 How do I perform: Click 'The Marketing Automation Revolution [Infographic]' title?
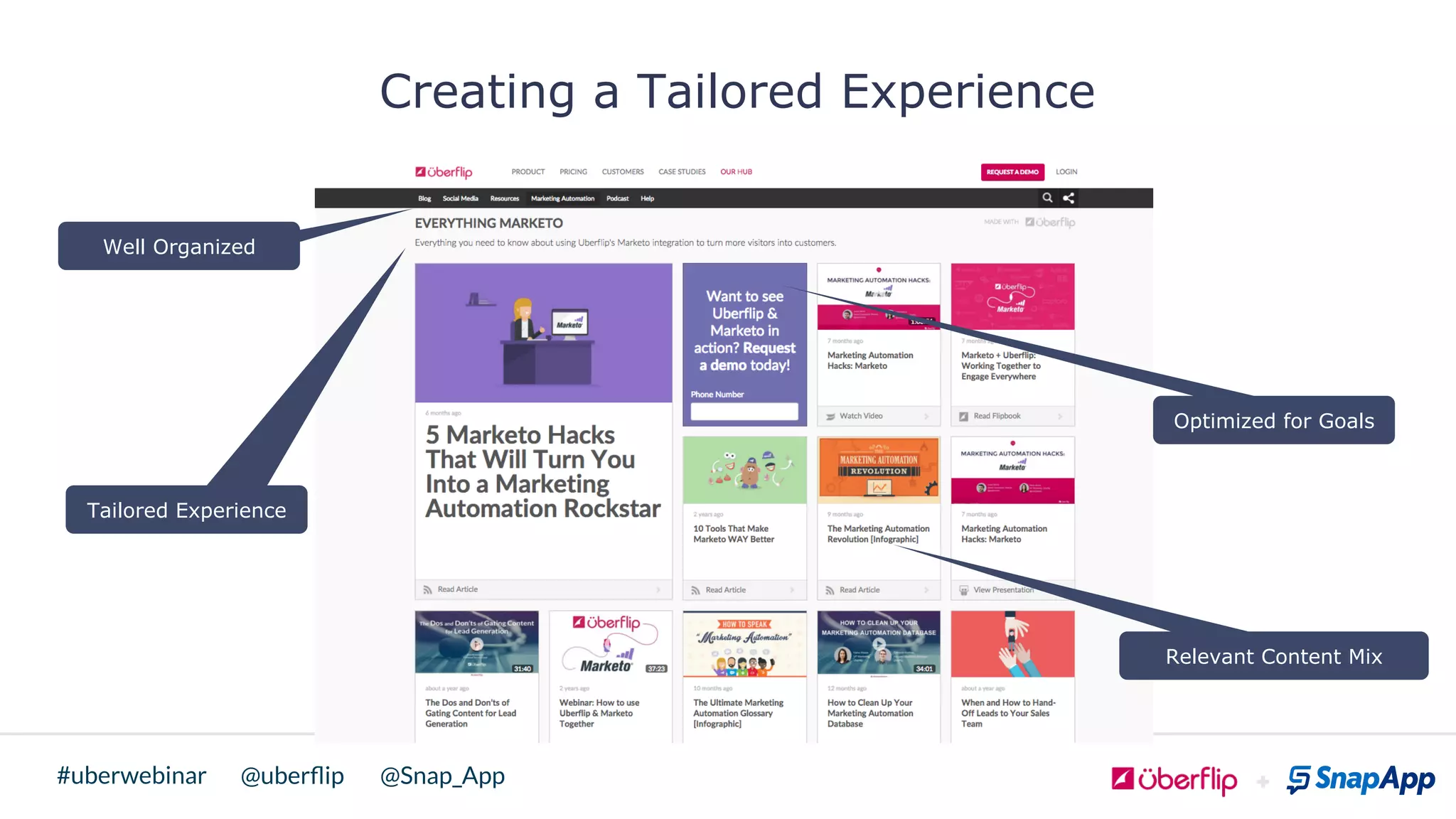pos(878,534)
